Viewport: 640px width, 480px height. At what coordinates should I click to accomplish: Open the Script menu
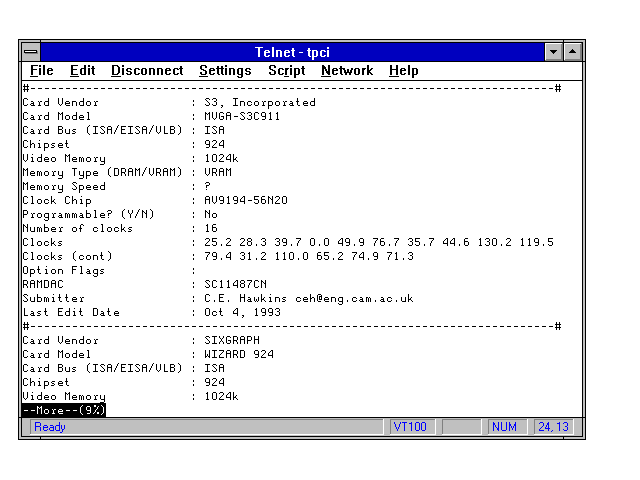tap(286, 71)
